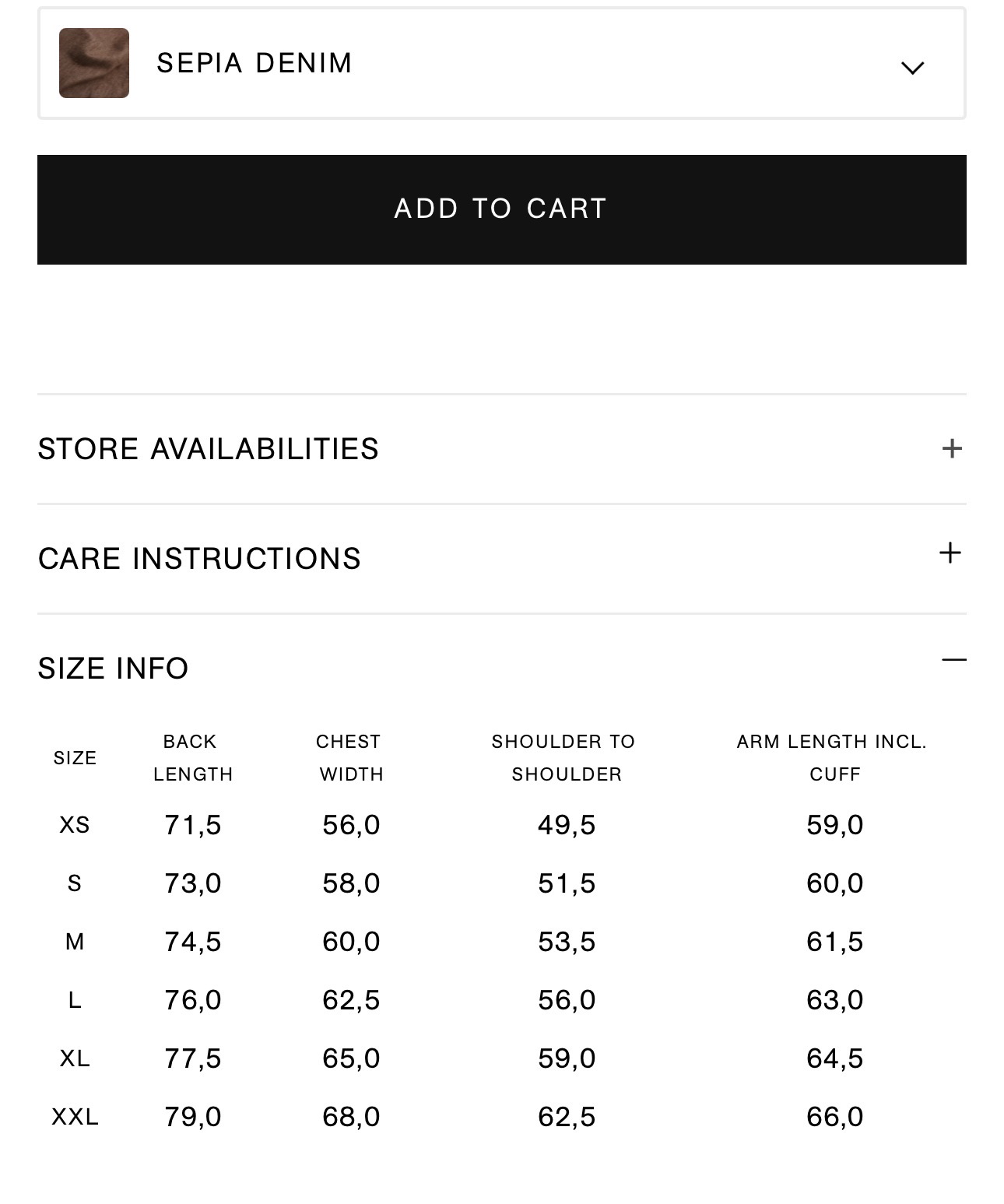The image size is (1004, 1204).
Task: Open the Store Availabilities section heading
Action: 209,449
